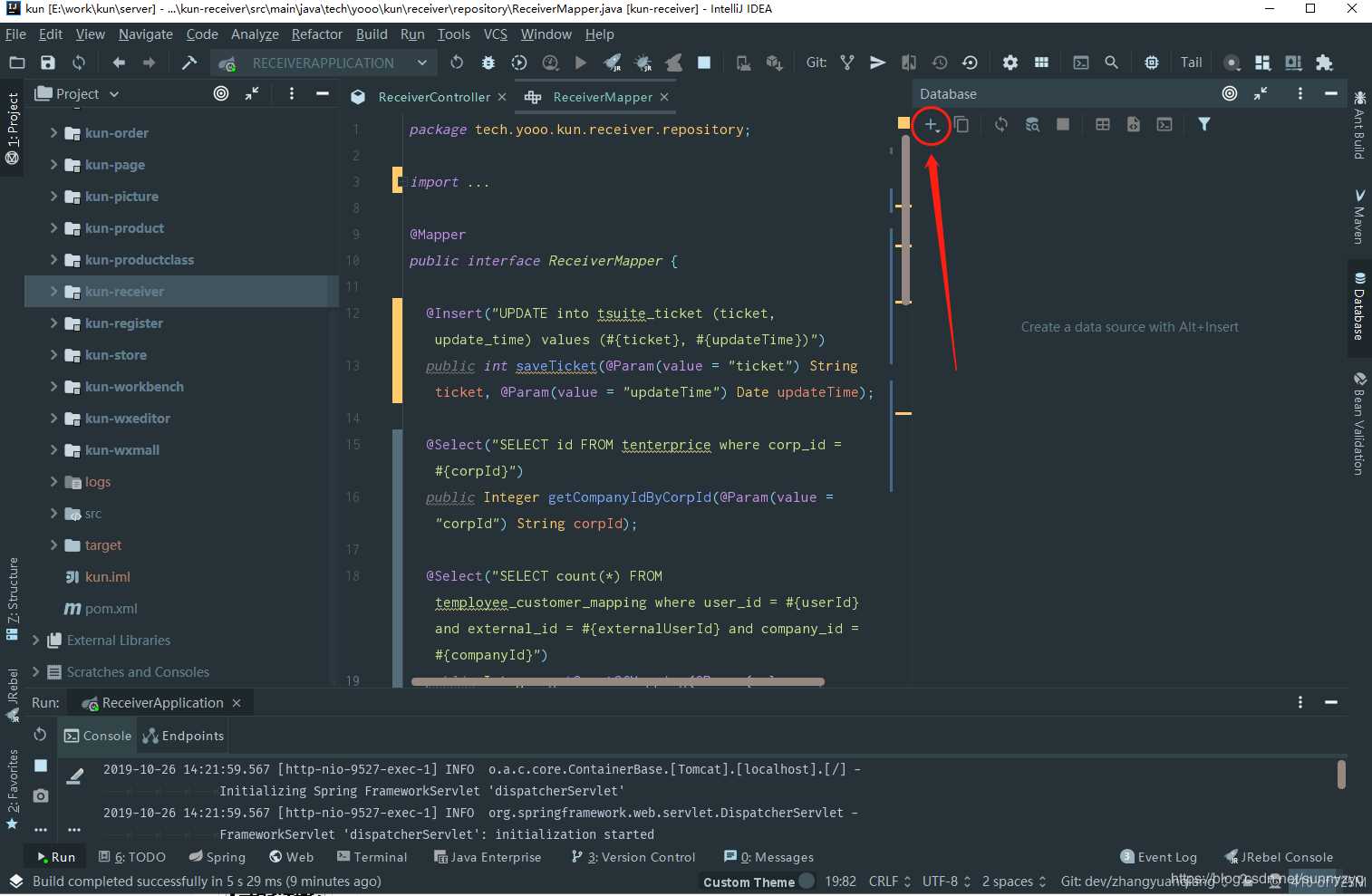
Task: Expand the kun-order folder
Action: (x=53, y=132)
